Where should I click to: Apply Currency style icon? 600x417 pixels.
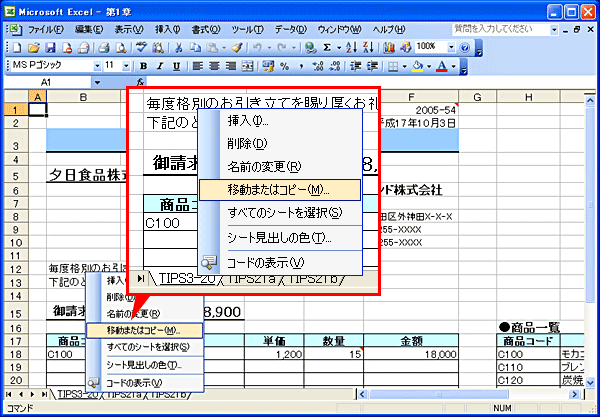tap(267, 67)
